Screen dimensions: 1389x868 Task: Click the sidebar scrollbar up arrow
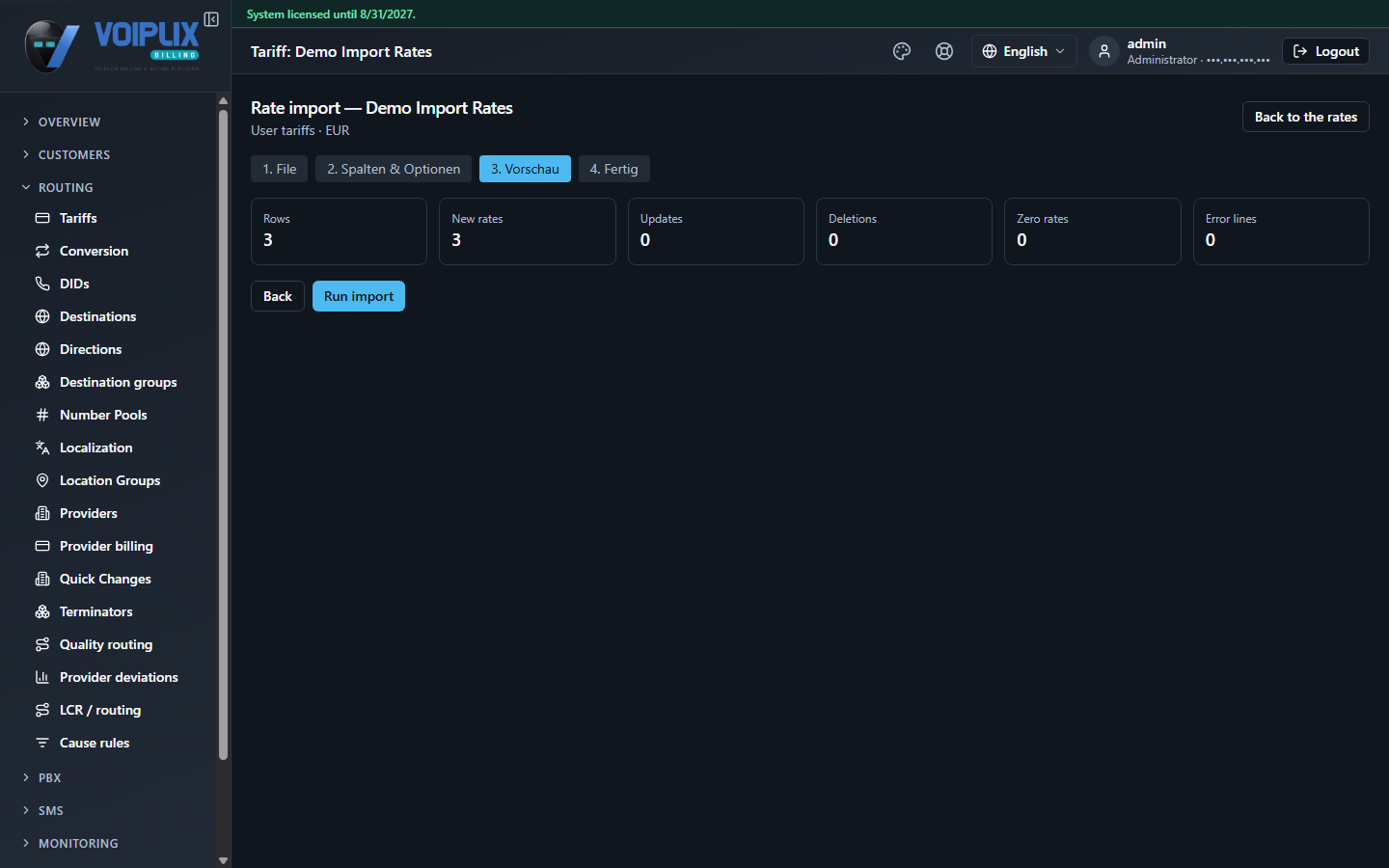(x=223, y=100)
